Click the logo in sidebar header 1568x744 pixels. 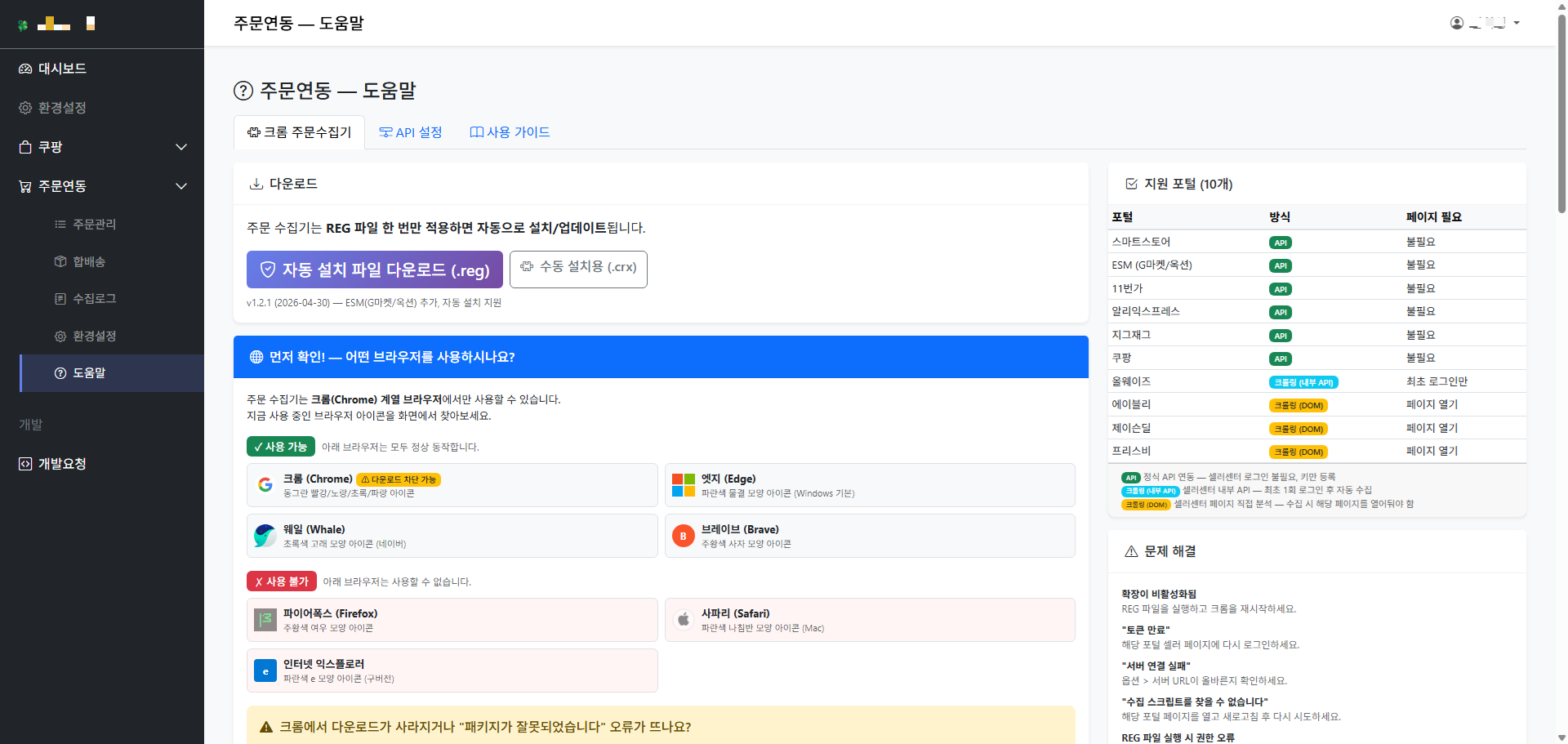point(56,24)
